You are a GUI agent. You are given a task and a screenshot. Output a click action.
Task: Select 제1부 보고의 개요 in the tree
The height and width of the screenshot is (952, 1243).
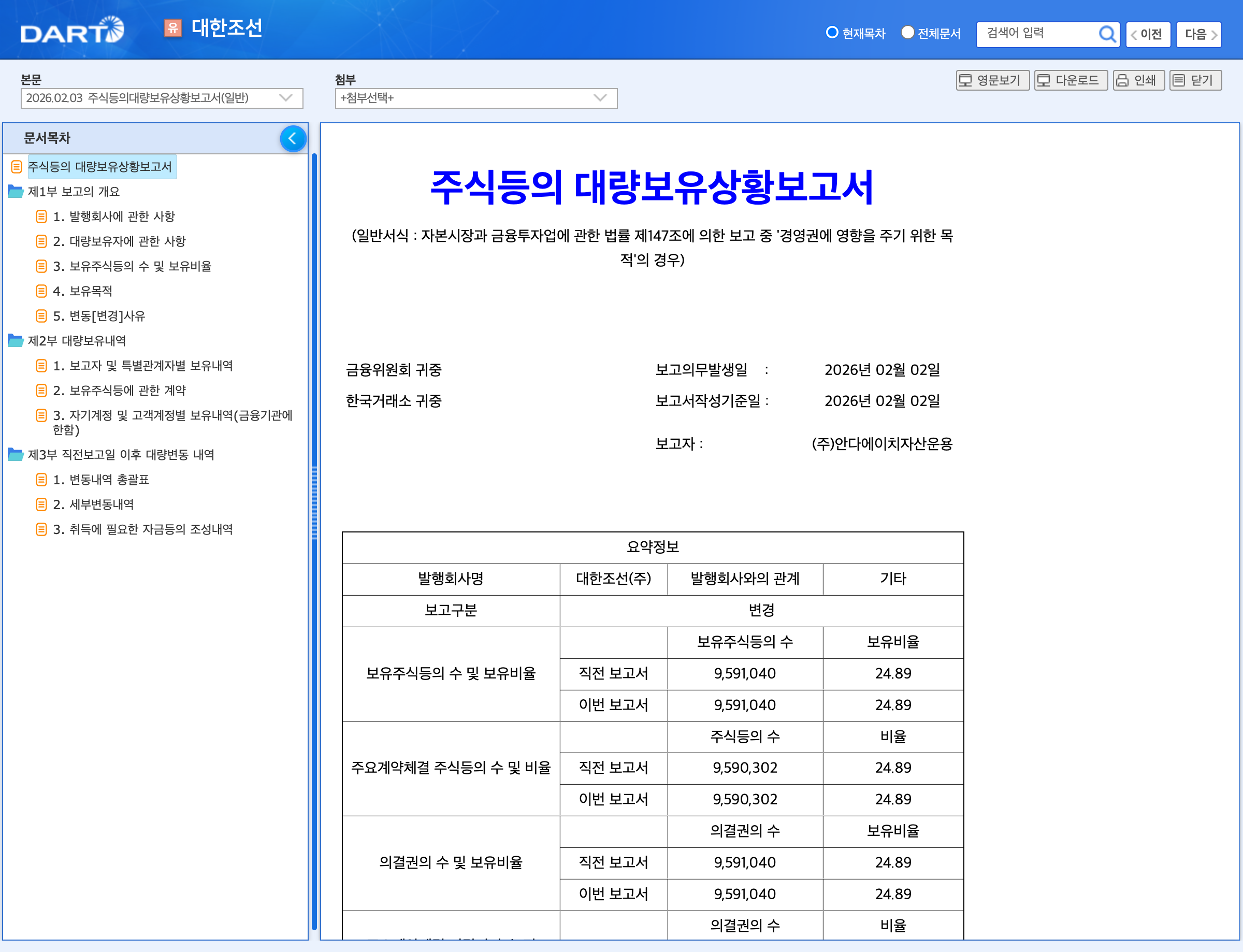coord(74,192)
